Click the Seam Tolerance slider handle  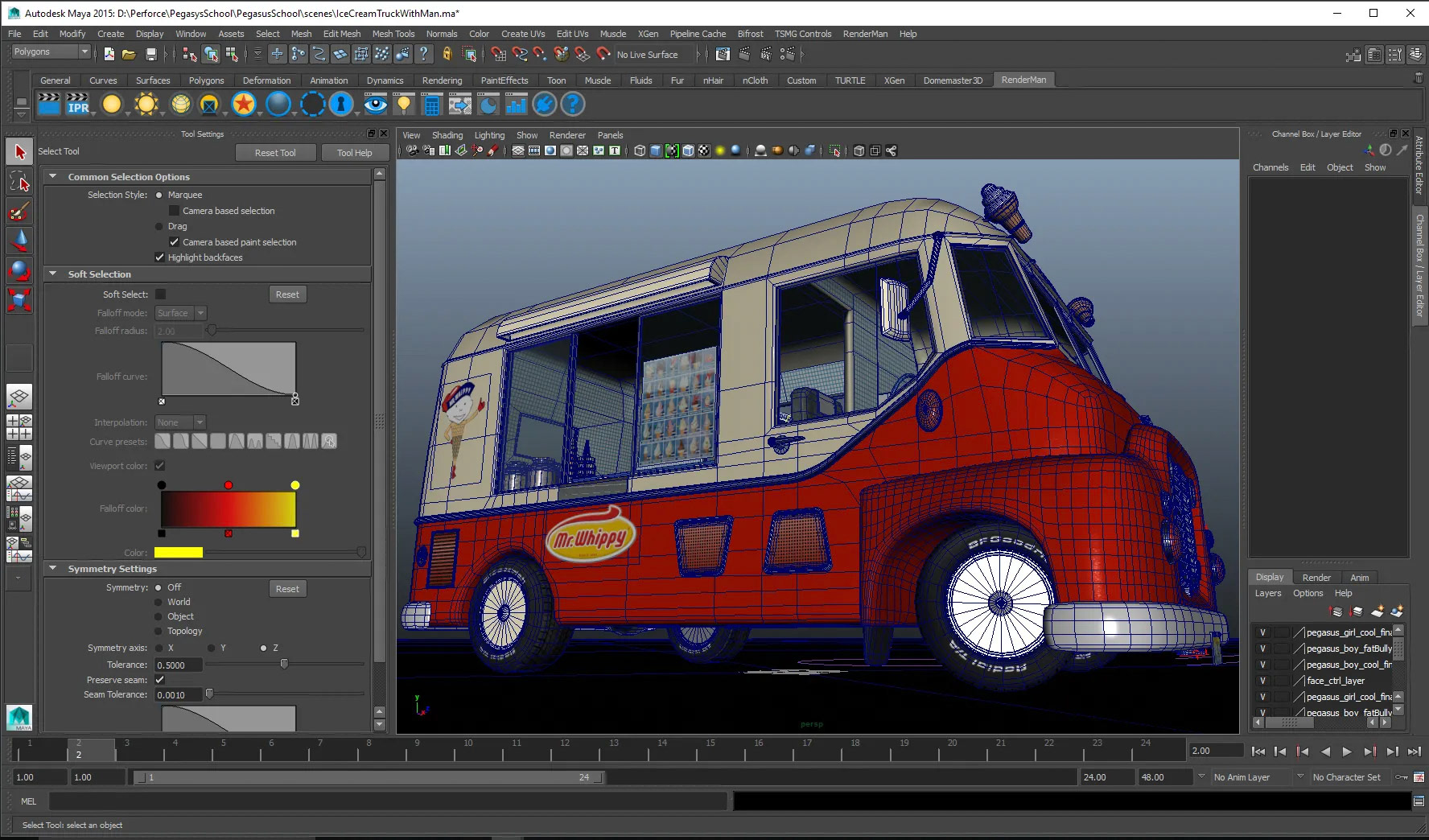pyautogui.click(x=209, y=694)
